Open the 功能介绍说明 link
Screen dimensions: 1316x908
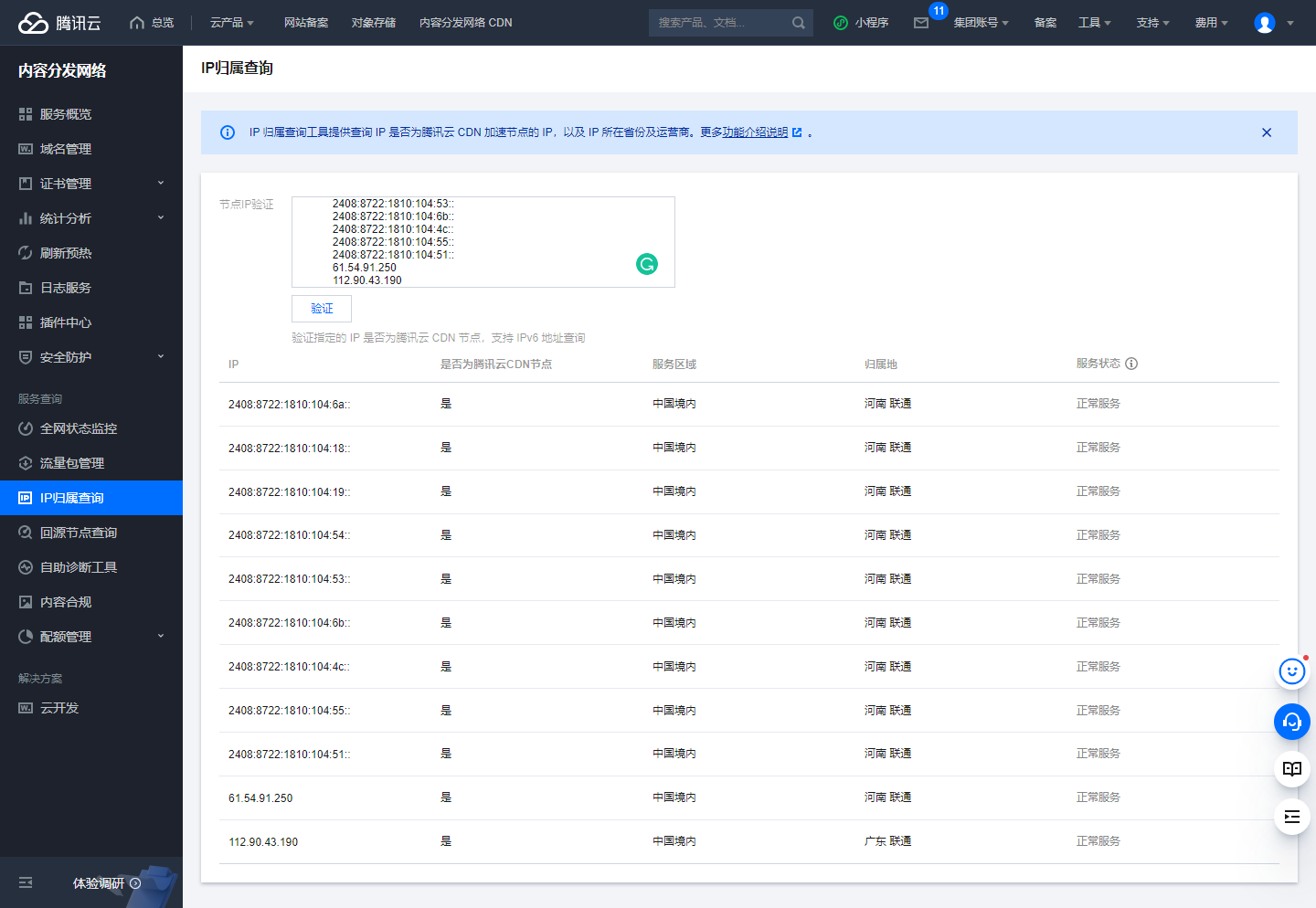pyautogui.click(x=755, y=132)
